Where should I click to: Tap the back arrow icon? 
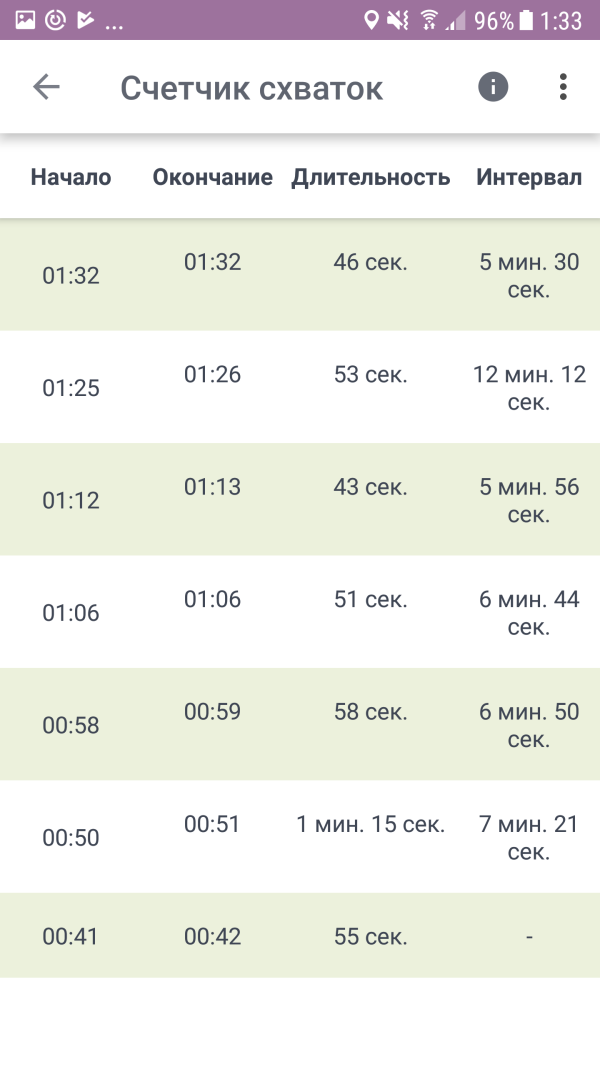coord(46,87)
